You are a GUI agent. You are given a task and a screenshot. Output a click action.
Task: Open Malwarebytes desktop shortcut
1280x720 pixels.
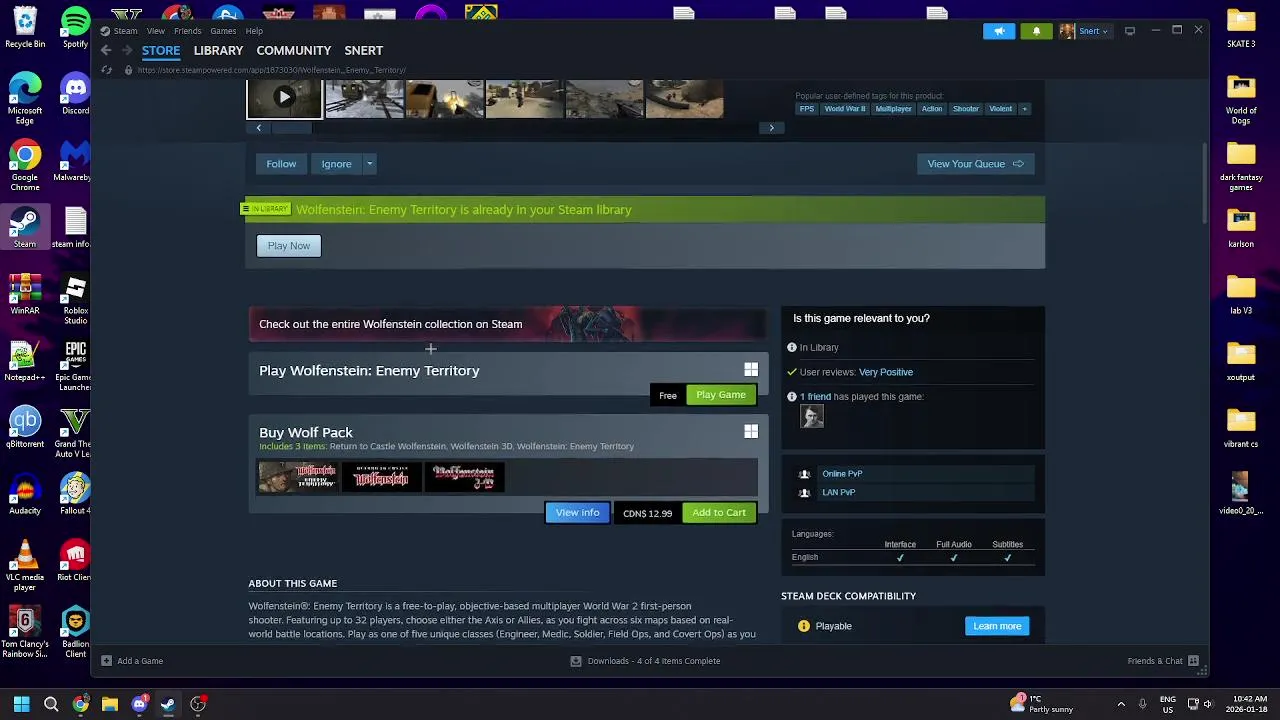click(73, 161)
